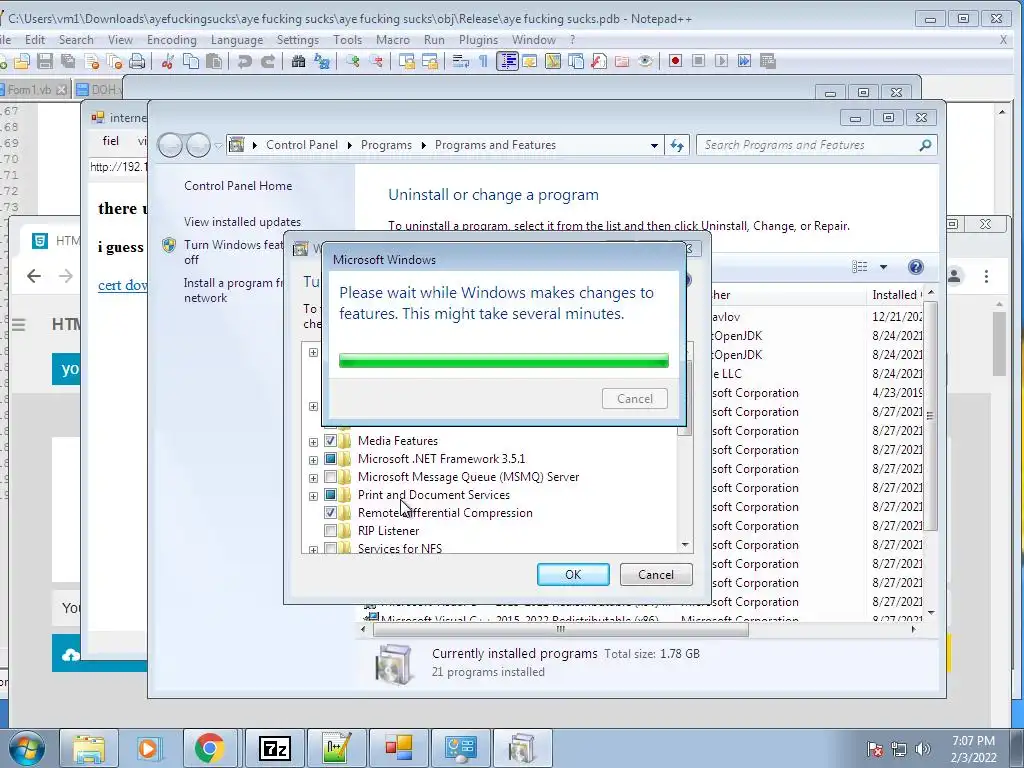Open the Notepad++ Plugins menu

point(478,40)
